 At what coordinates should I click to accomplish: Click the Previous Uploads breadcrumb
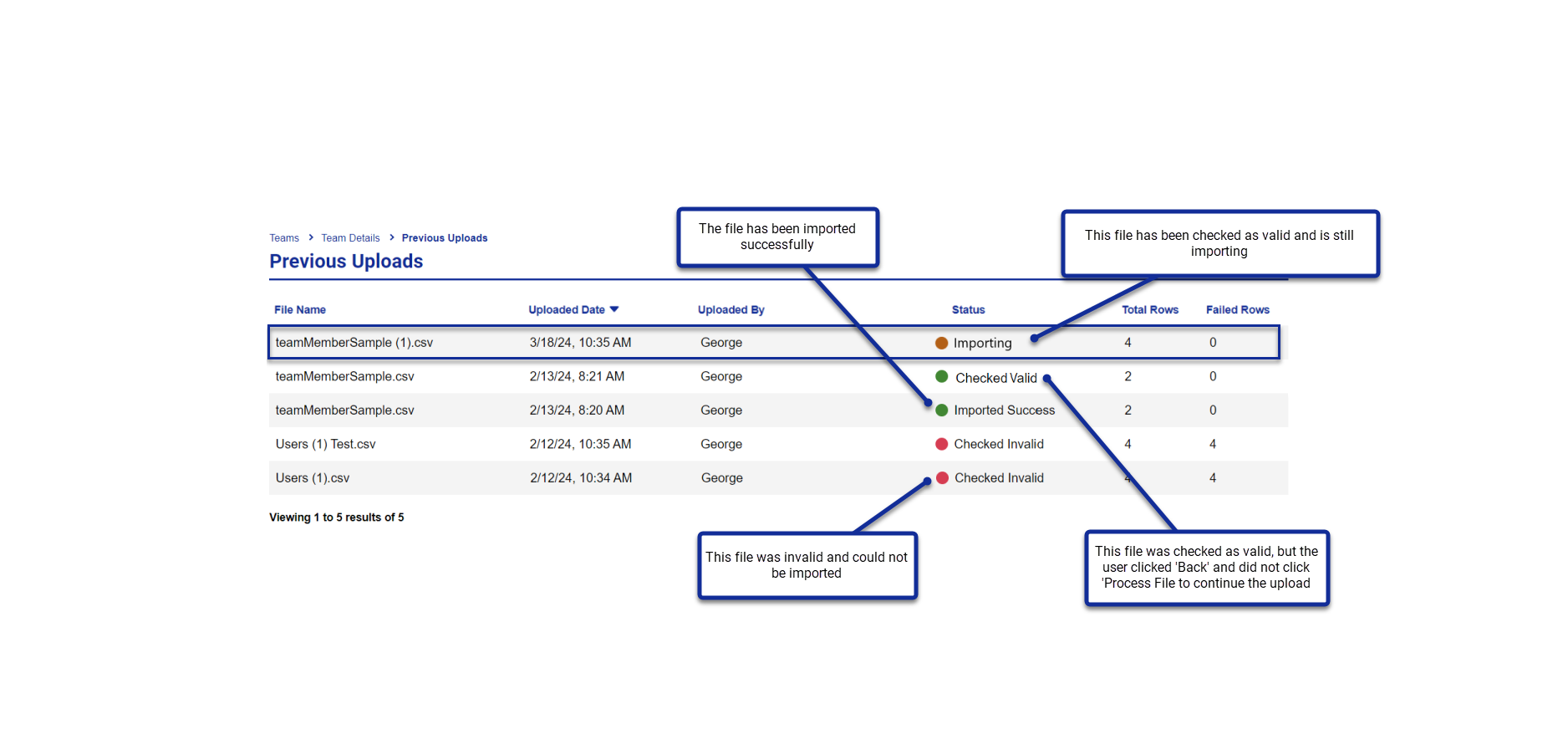(445, 238)
